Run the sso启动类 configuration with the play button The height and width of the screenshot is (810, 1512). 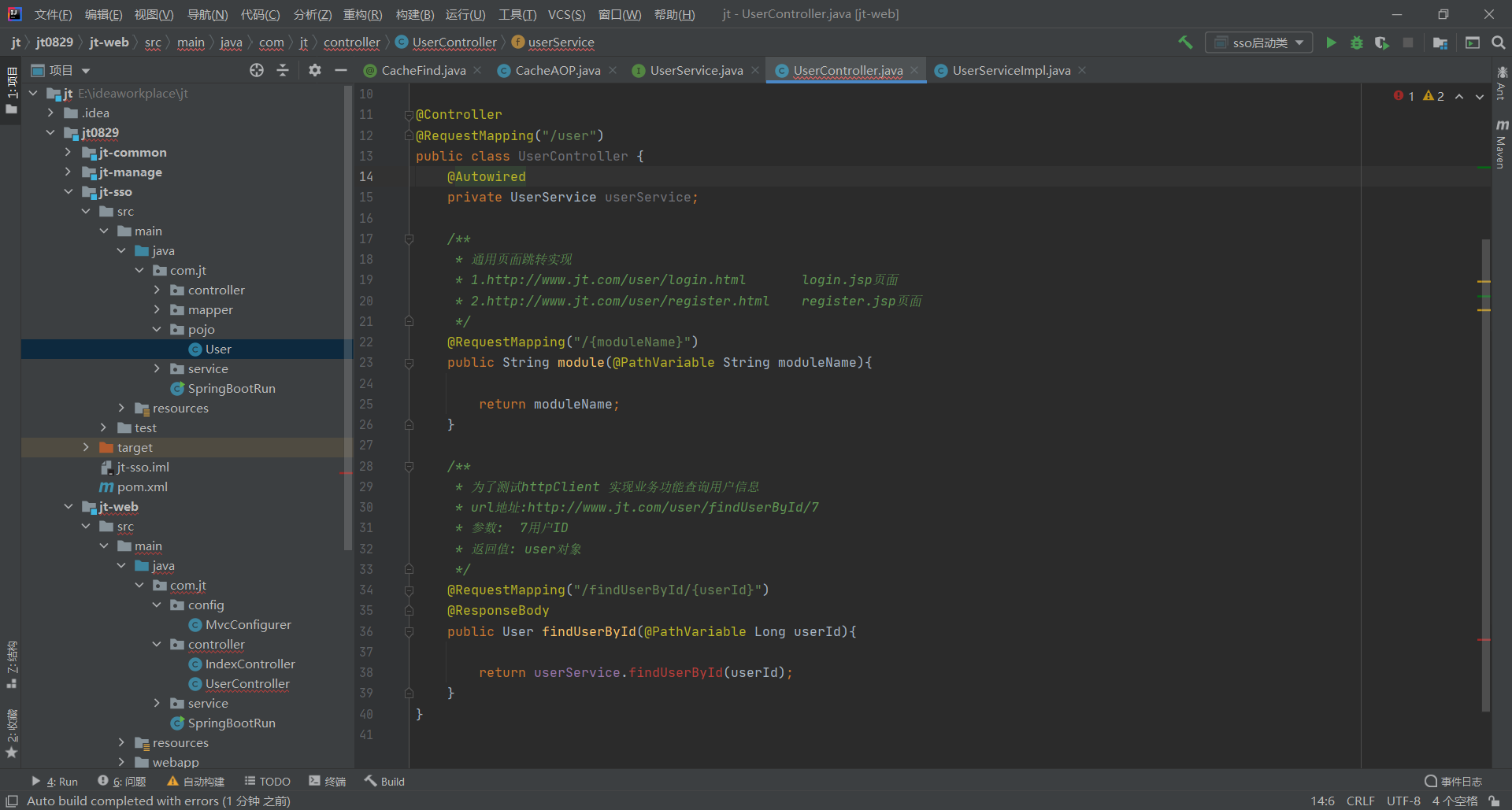point(1331,43)
